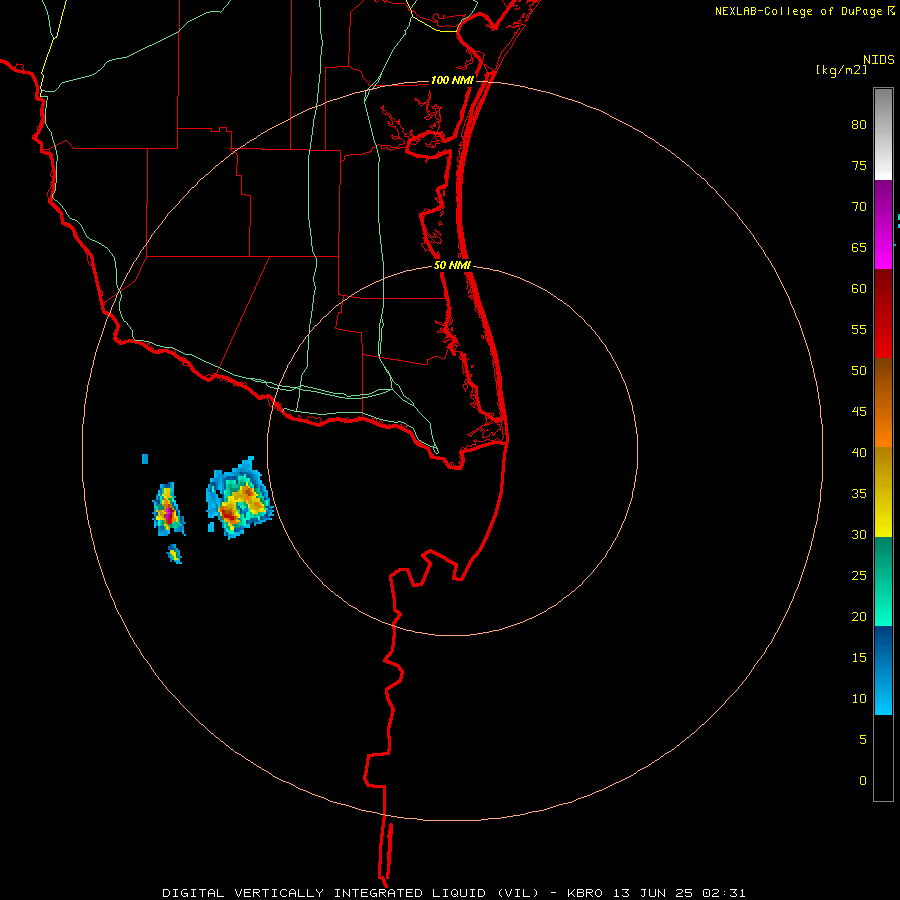900x900 pixels.
Task: Click the NIDS label above the scale
Action: pyautogui.click(x=879, y=60)
